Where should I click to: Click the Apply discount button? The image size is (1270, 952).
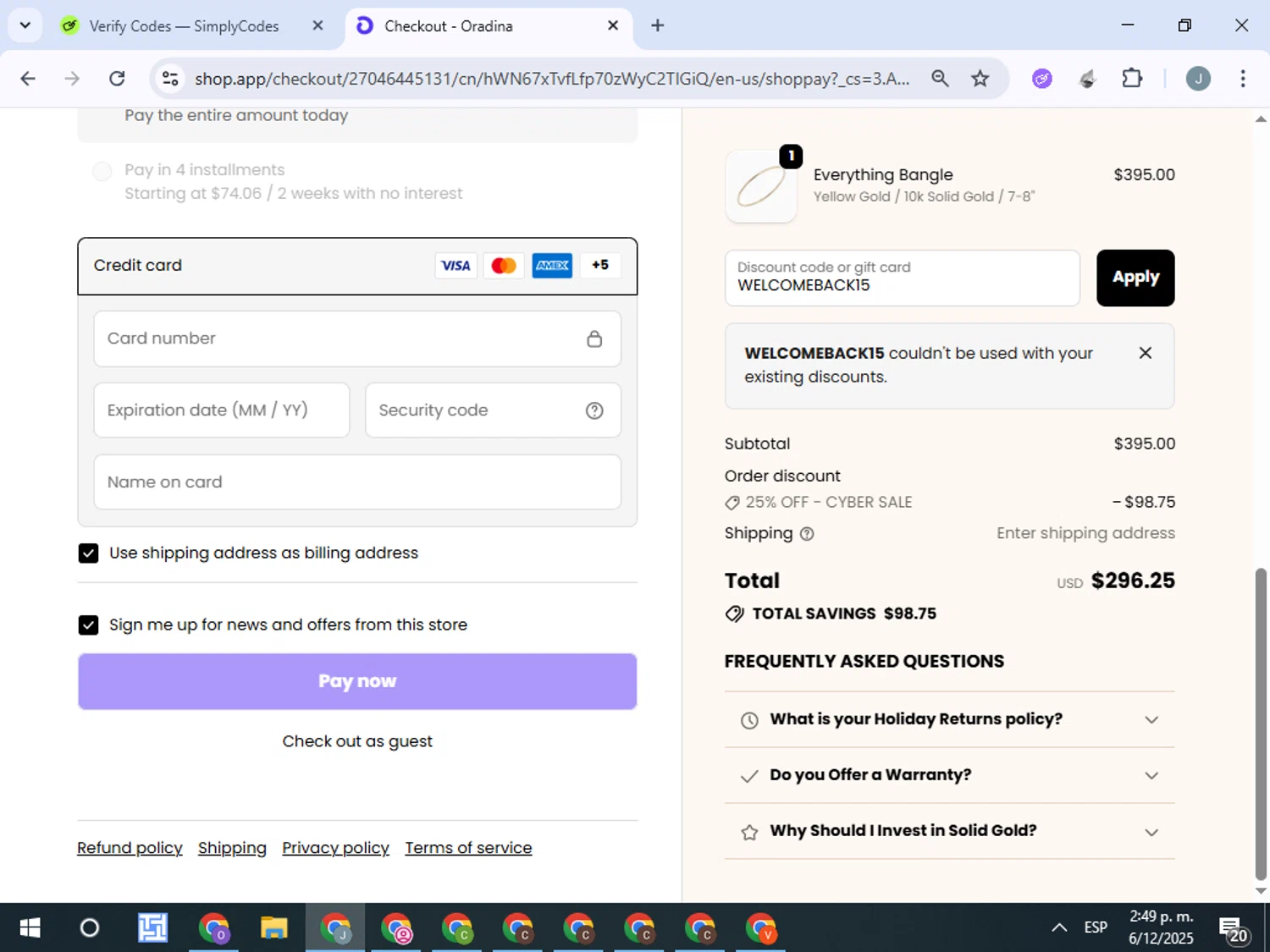(x=1135, y=278)
